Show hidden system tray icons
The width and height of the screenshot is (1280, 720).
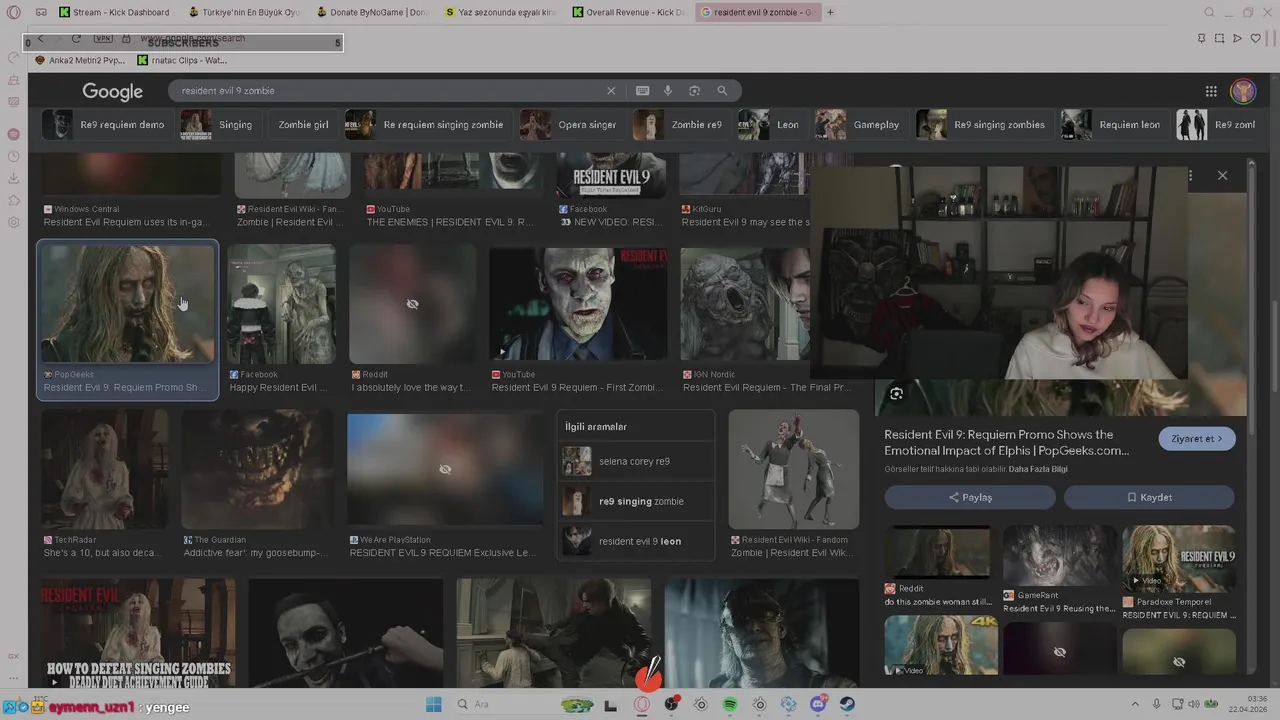1134,705
